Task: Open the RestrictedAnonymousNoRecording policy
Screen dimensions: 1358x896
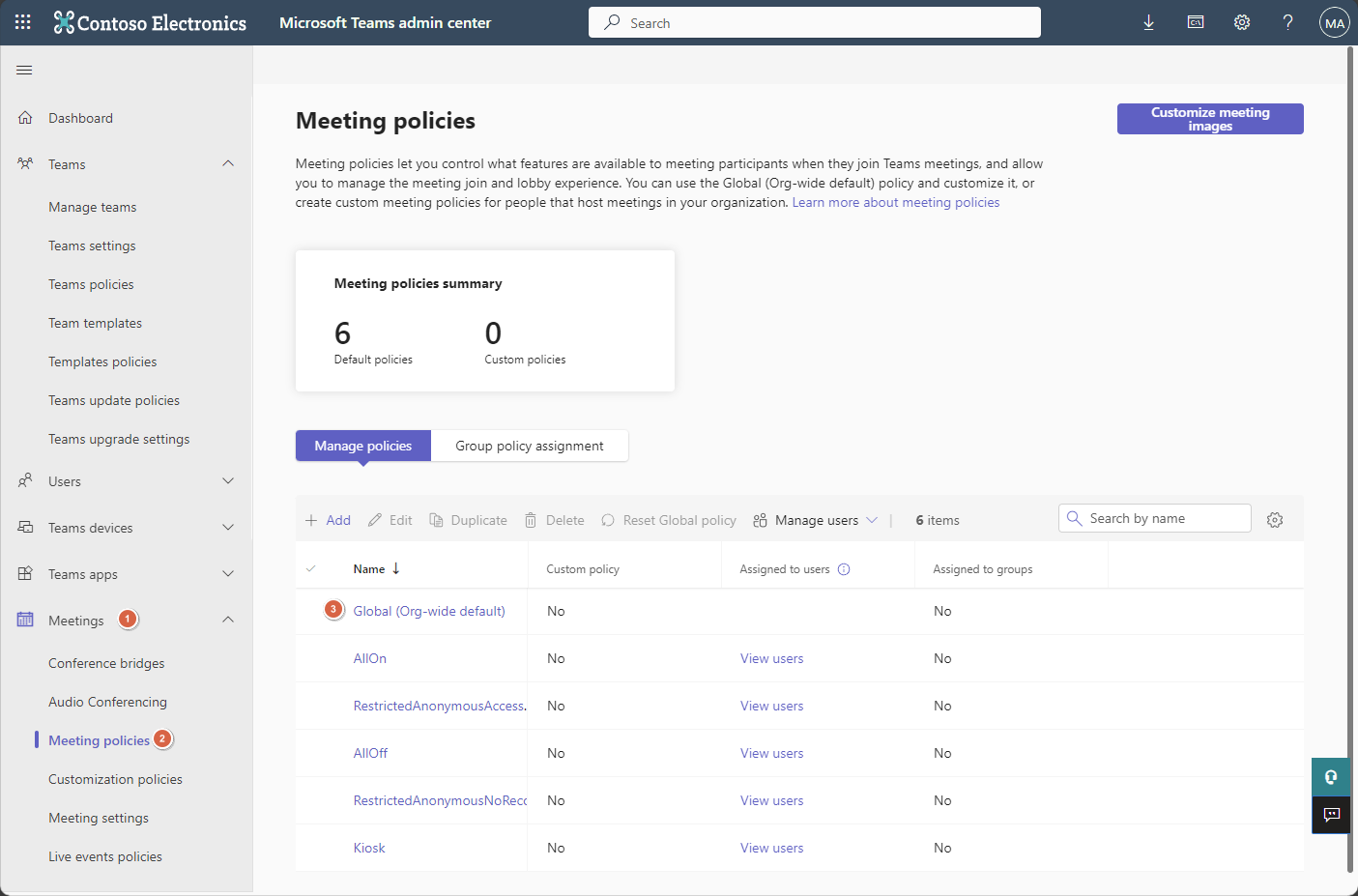Action: pyautogui.click(x=440, y=800)
